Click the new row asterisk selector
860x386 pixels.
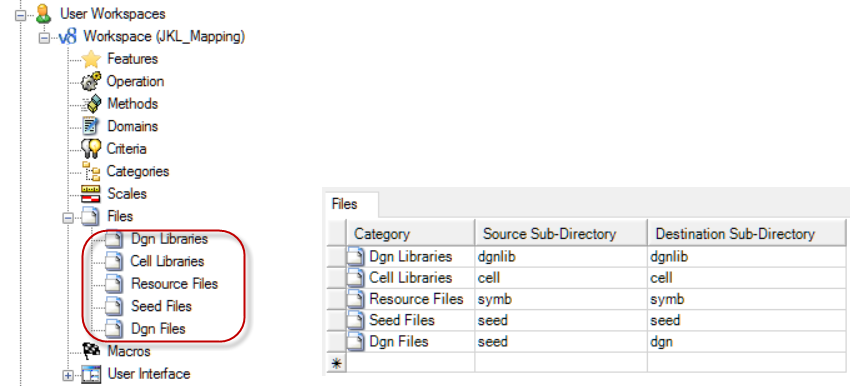(x=336, y=363)
